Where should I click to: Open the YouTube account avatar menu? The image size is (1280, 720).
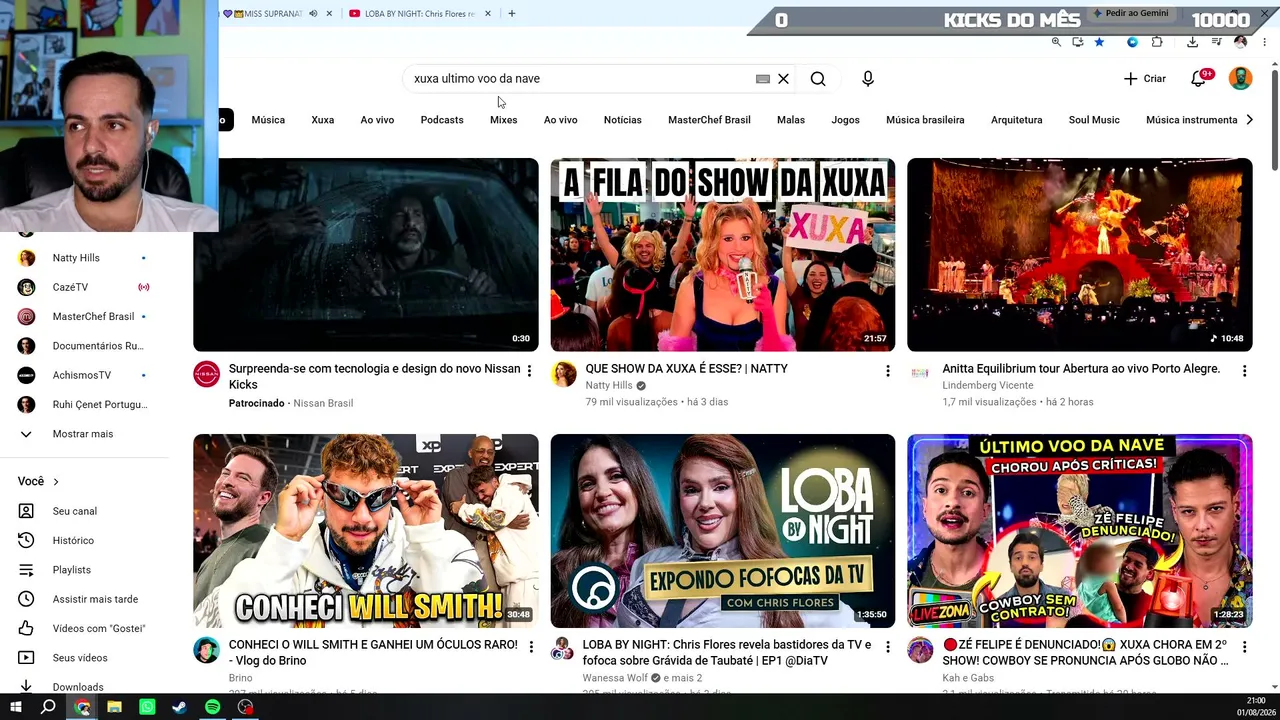pos(1241,79)
